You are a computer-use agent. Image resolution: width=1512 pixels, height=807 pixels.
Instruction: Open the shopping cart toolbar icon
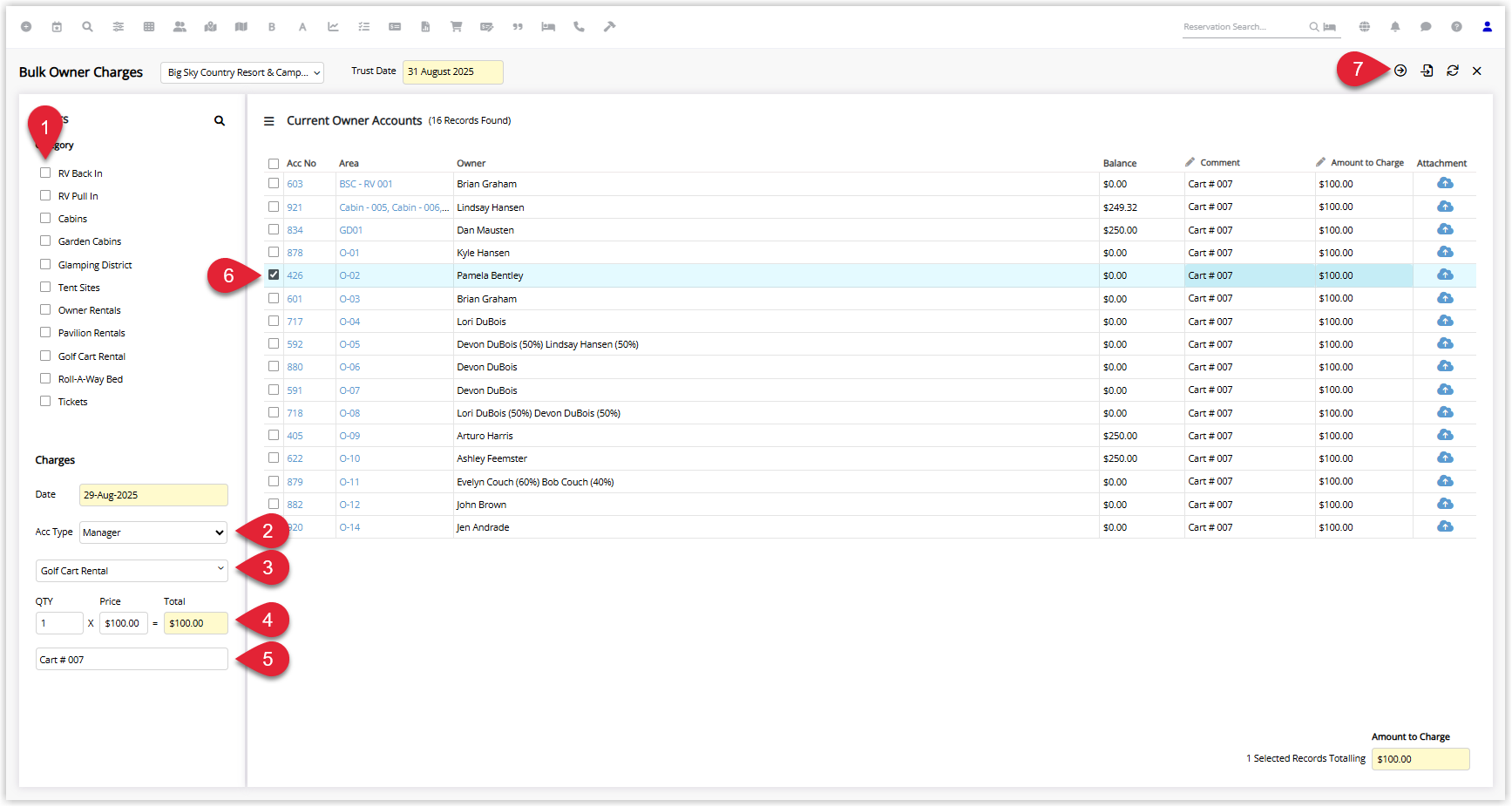click(x=456, y=27)
